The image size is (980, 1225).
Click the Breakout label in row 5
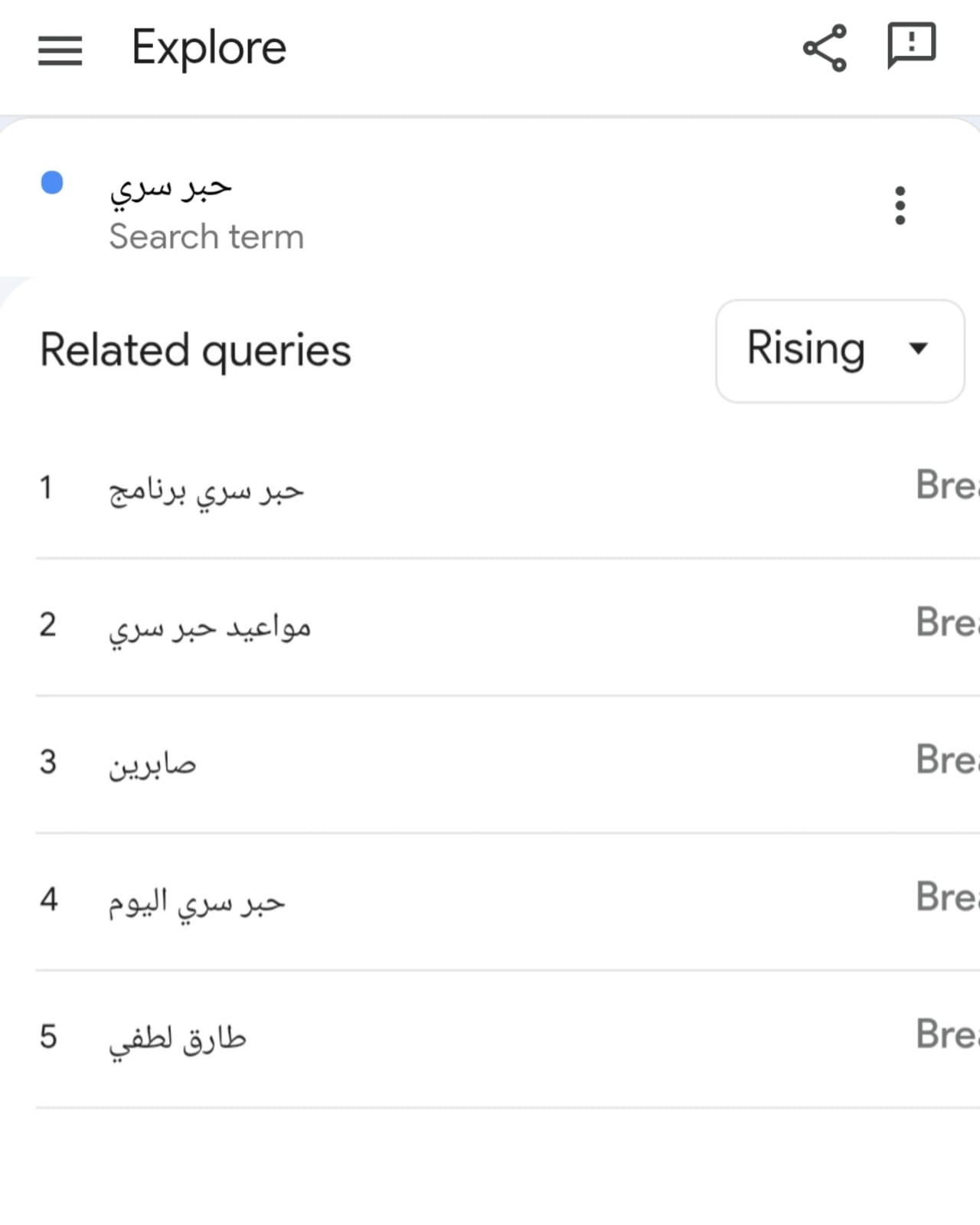947,1034
